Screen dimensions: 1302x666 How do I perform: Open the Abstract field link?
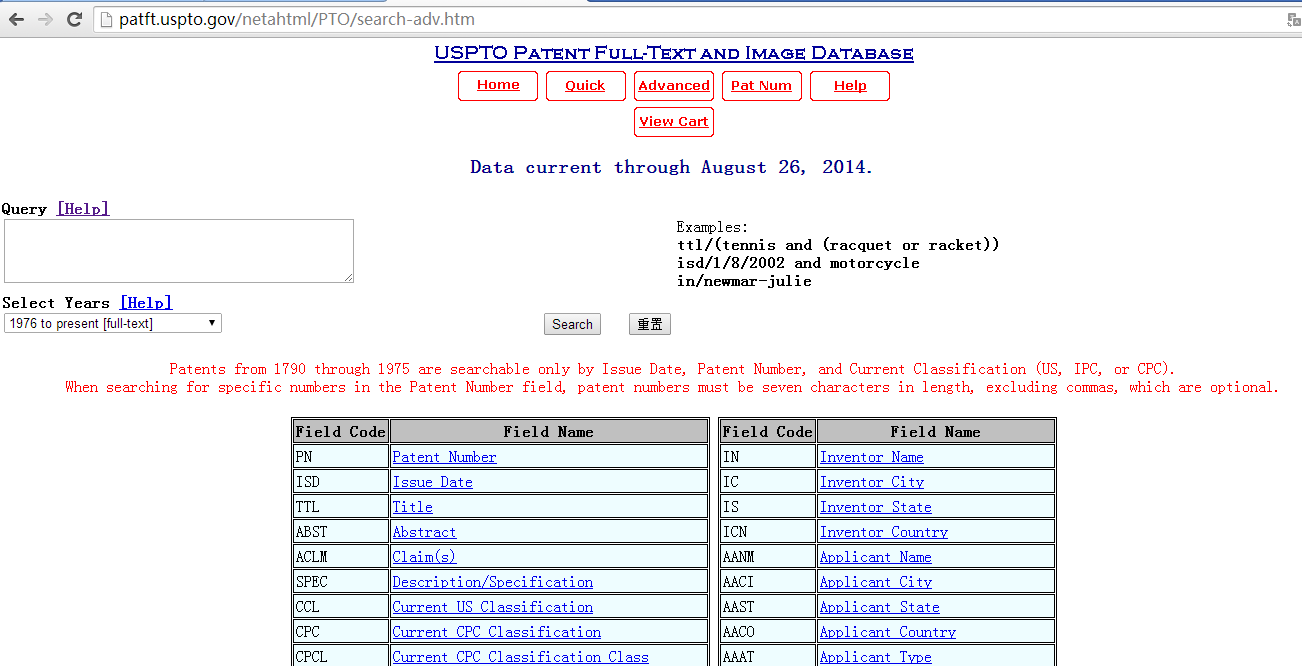(x=424, y=532)
